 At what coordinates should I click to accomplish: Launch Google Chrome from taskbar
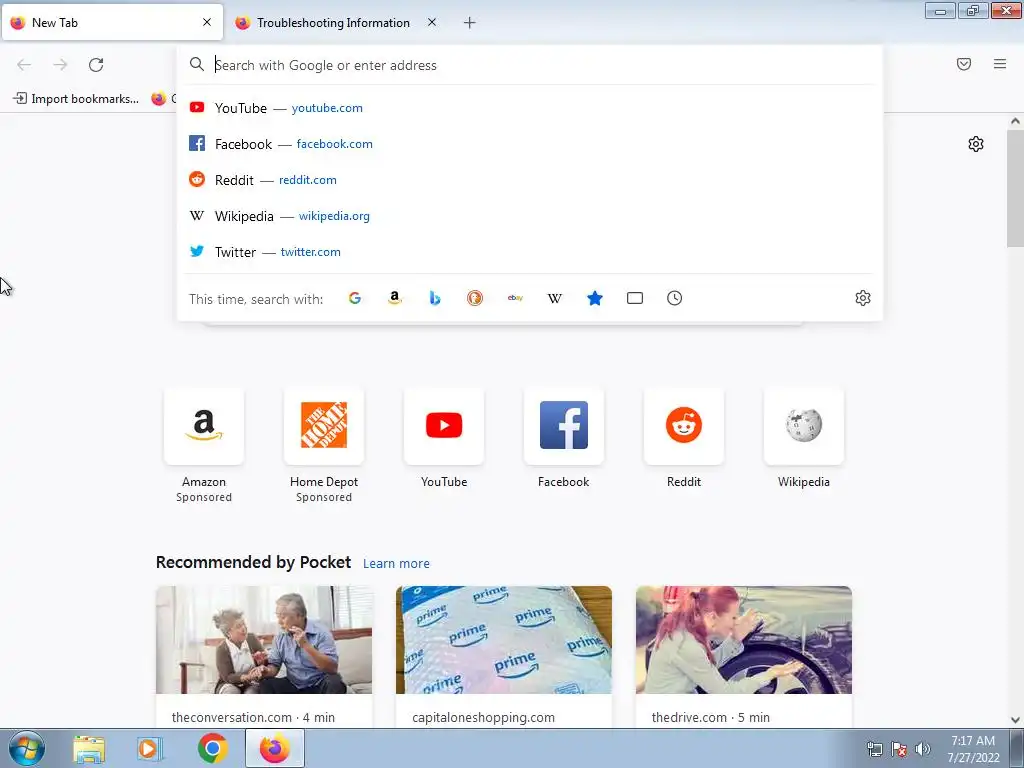point(212,748)
